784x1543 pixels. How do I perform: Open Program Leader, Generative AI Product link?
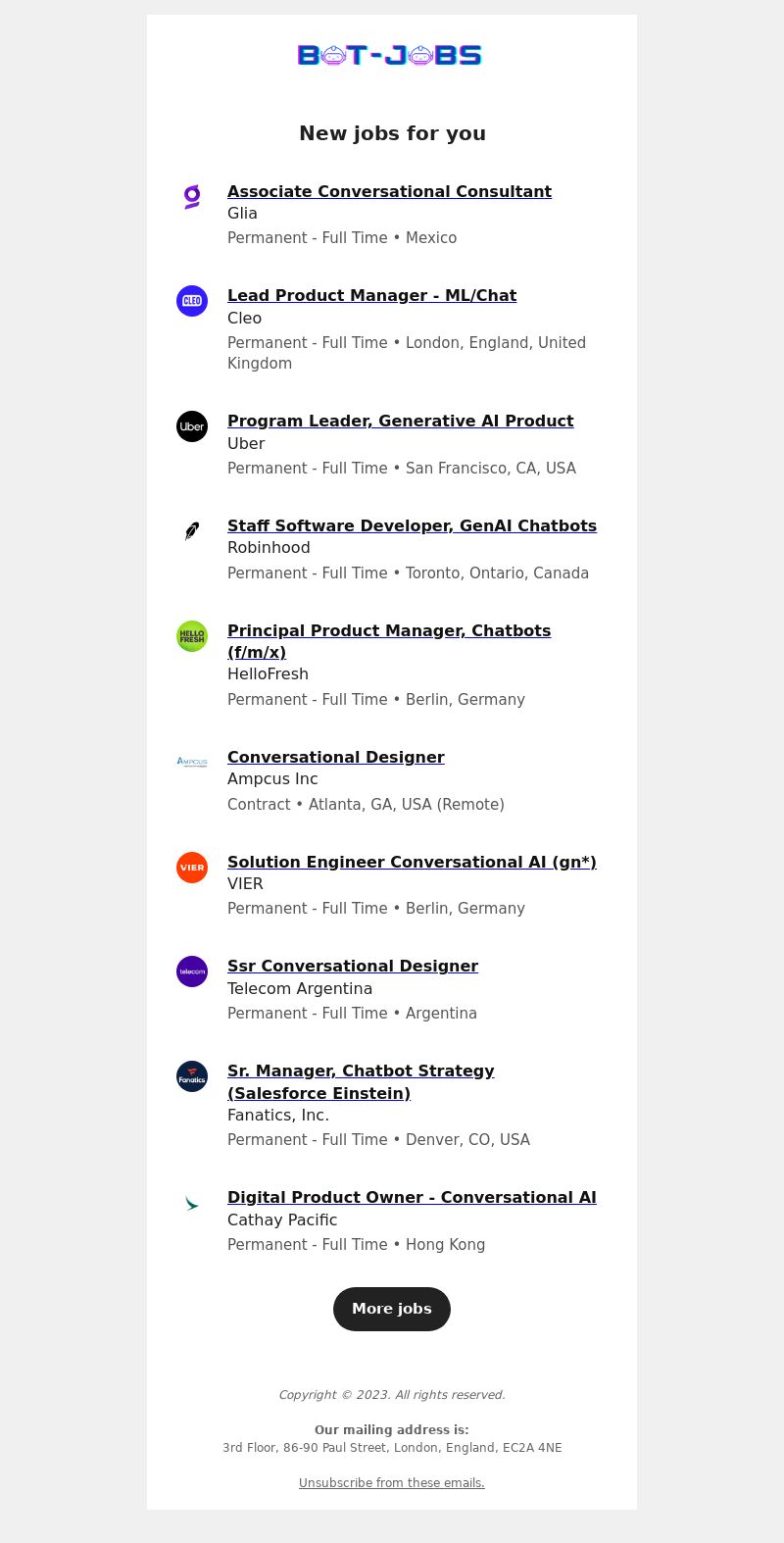tap(400, 421)
